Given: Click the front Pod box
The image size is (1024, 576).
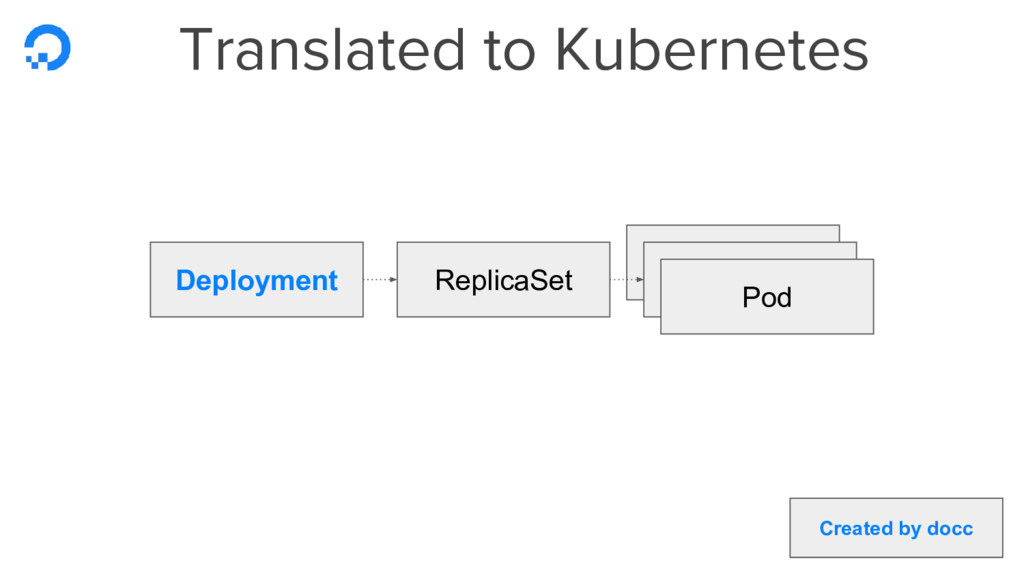Looking at the screenshot, I should 767,296.
